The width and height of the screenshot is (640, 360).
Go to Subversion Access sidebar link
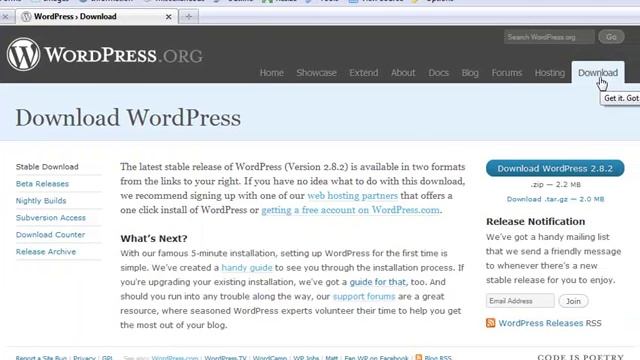click(x=51, y=218)
